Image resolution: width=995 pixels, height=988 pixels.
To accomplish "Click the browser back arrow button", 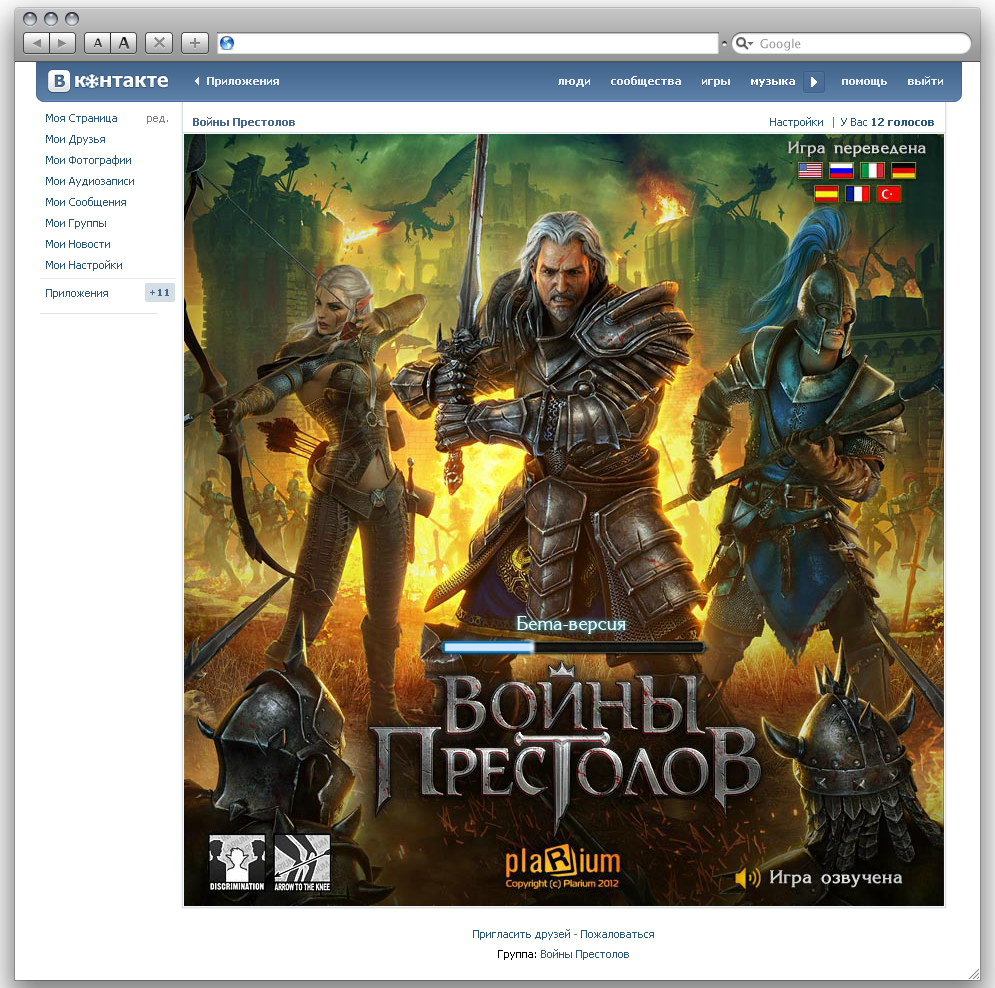I will tap(36, 43).
